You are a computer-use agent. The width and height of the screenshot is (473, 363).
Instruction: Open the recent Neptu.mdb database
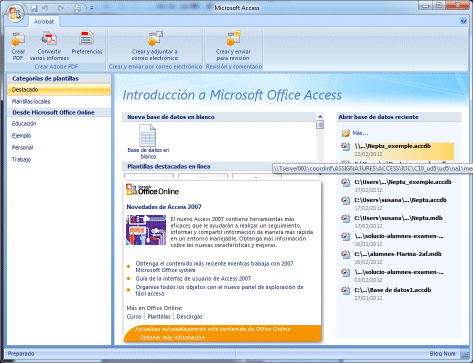tap(398, 218)
